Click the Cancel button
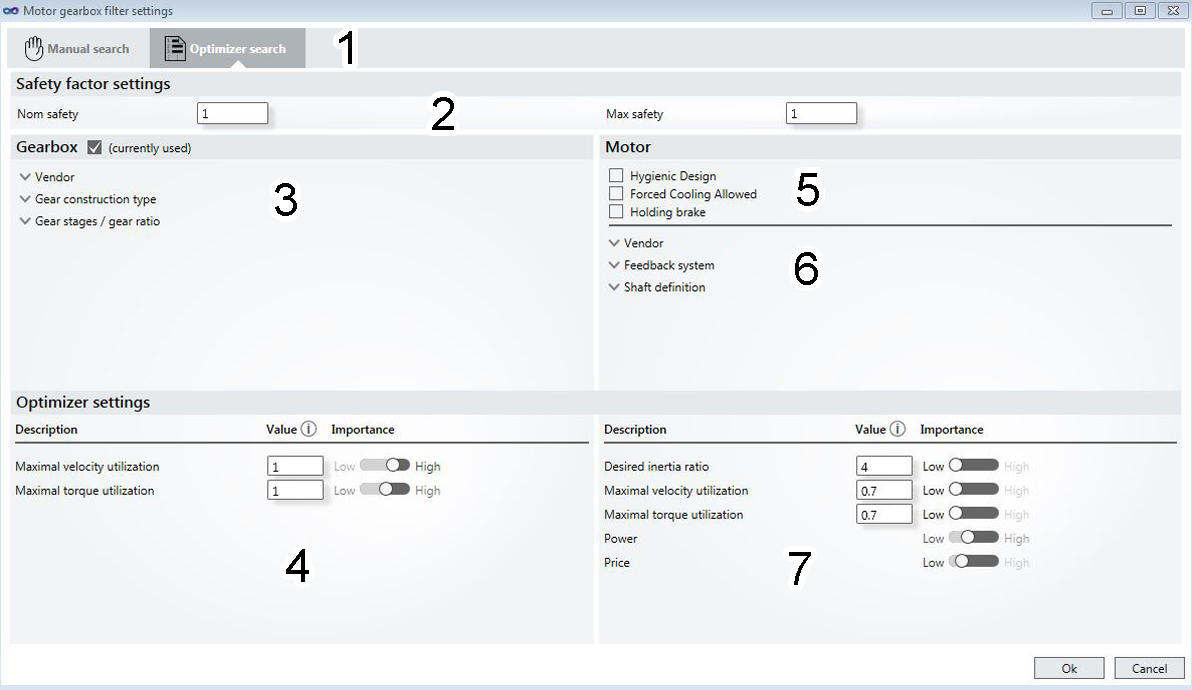Image resolution: width=1192 pixels, height=690 pixels. [1149, 668]
